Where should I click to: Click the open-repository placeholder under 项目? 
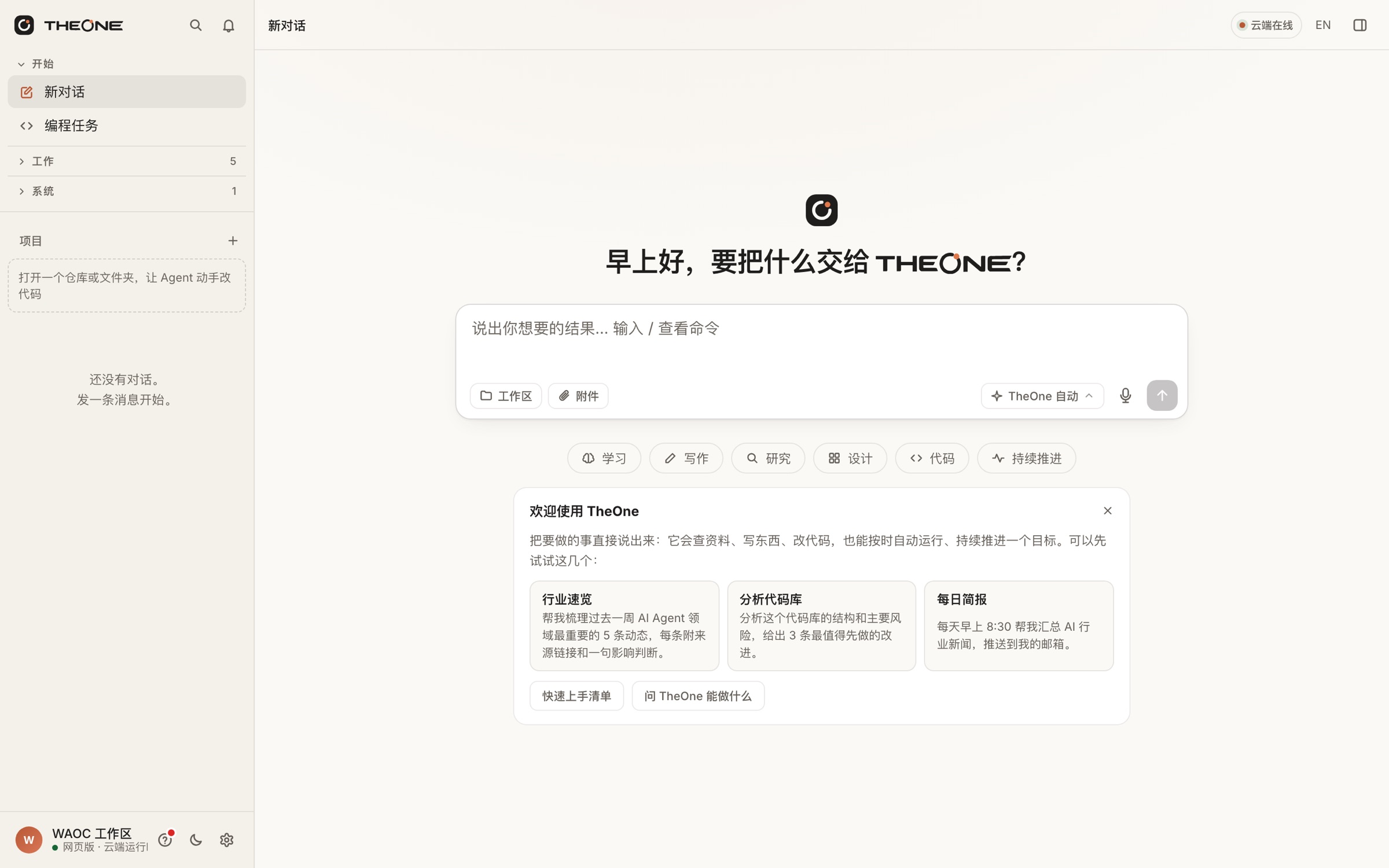click(x=127, y=286)
